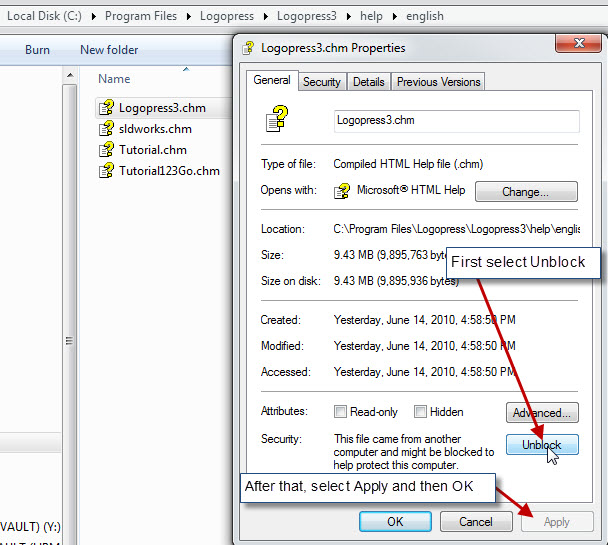Image resolution: width=608 pixels, height=545 pixels.
Task: Click the Change... button
Action: tap(526, 191)
